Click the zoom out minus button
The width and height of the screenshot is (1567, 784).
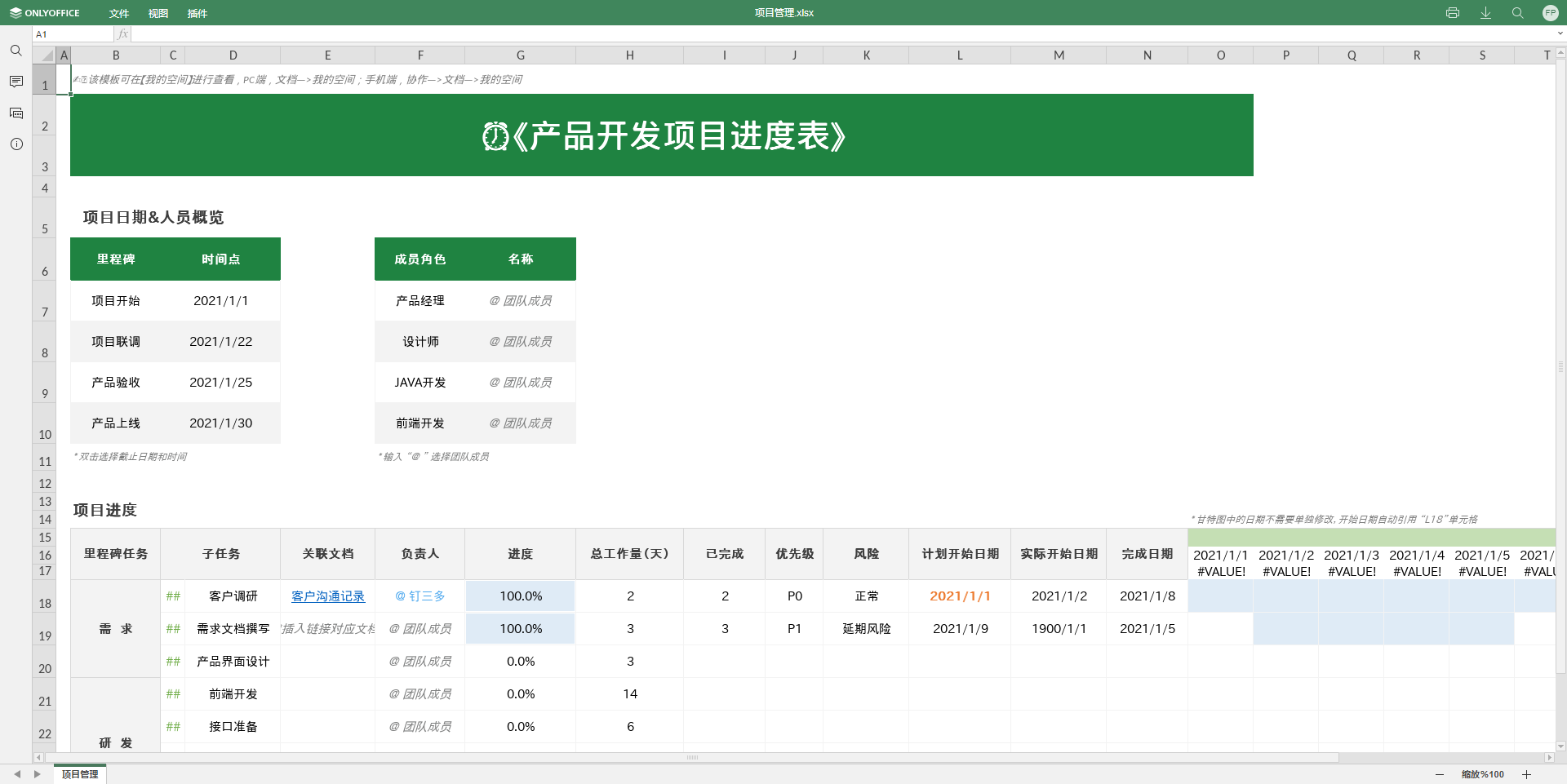[1440, 774]
